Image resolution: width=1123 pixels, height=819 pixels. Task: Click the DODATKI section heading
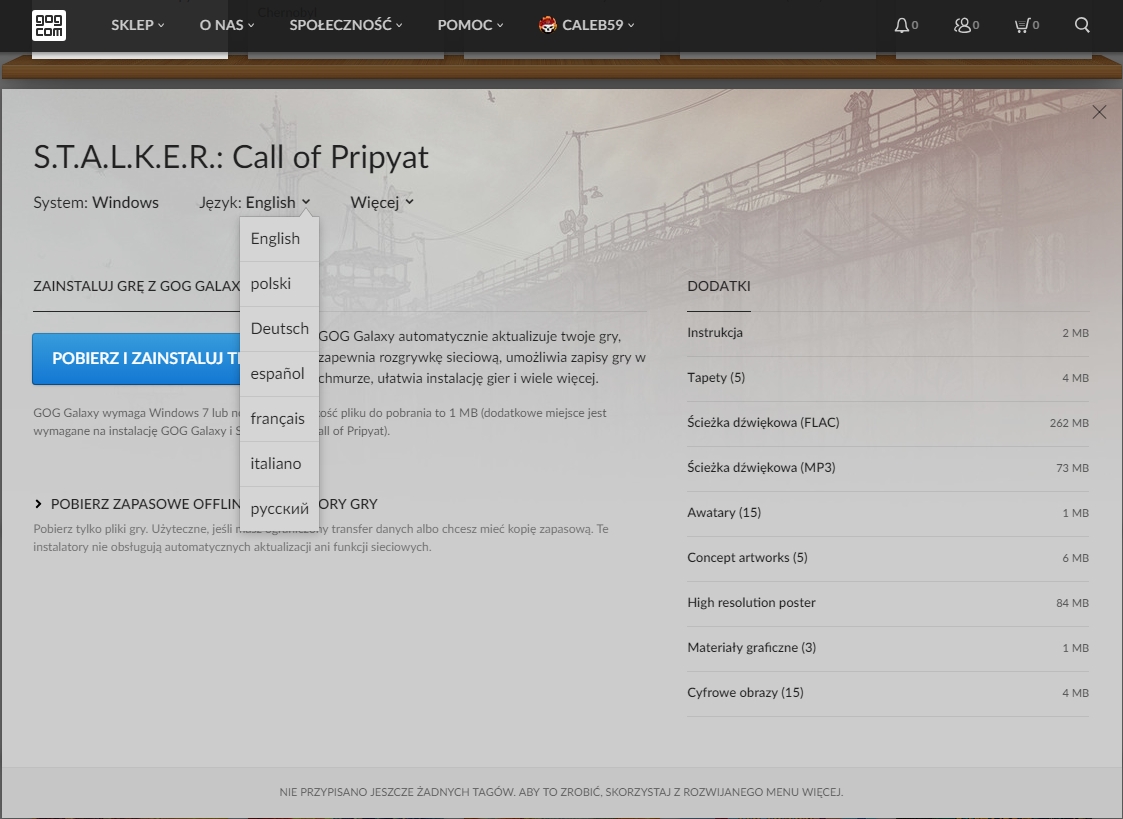point(719,286)
